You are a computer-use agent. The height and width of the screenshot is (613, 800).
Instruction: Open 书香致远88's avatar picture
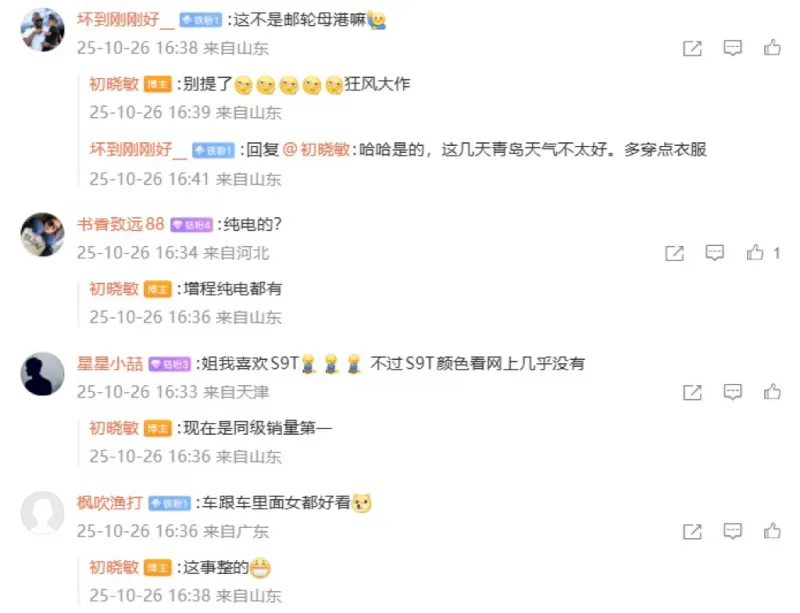[x=42, y=234]
